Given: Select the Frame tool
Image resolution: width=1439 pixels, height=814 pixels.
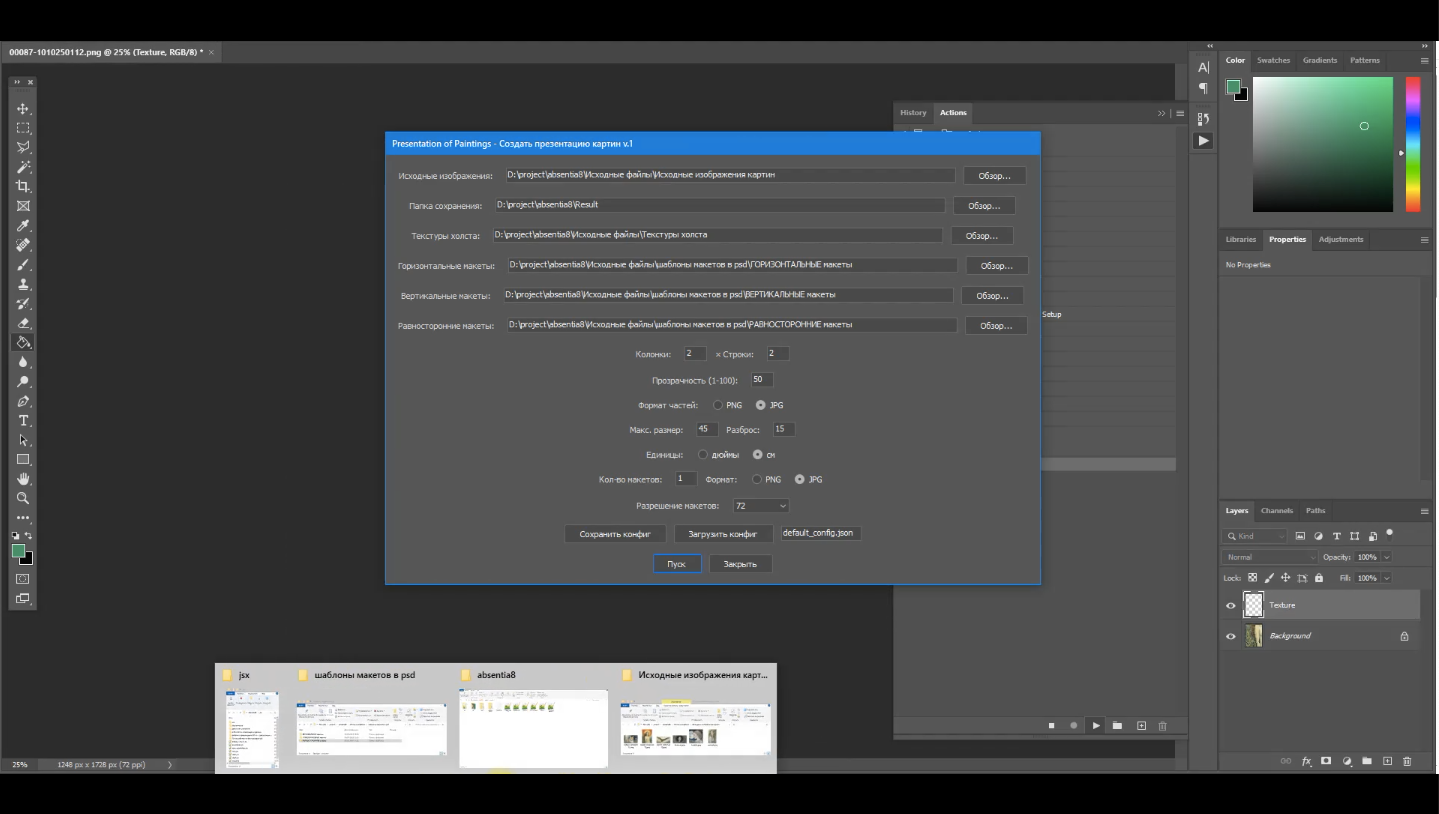Looking at the screenshot, I should (x=23, y=206).
